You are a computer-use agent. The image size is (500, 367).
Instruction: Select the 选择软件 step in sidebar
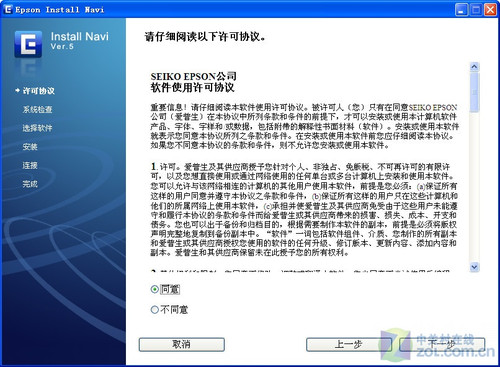click(x=37, y=128)
